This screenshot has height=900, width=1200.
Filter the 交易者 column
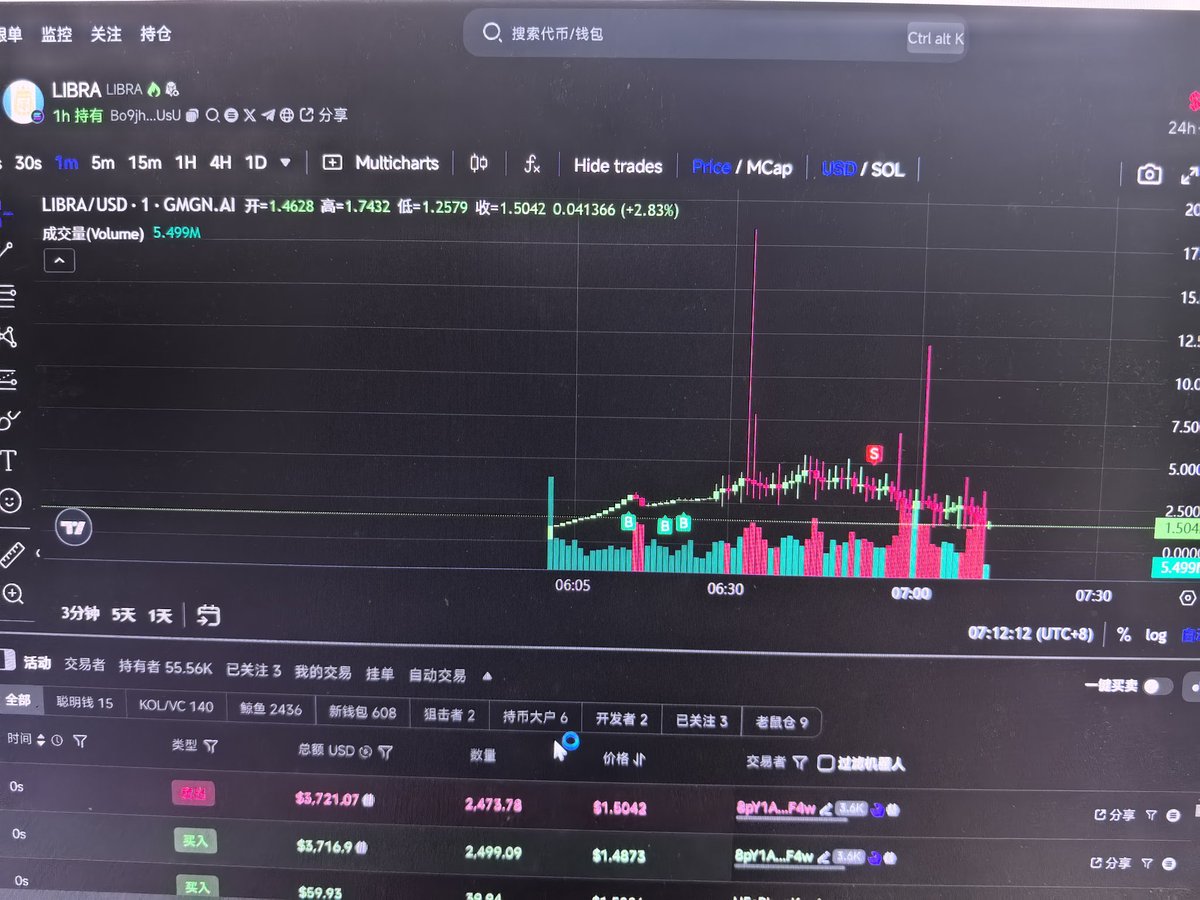point(800,762)
